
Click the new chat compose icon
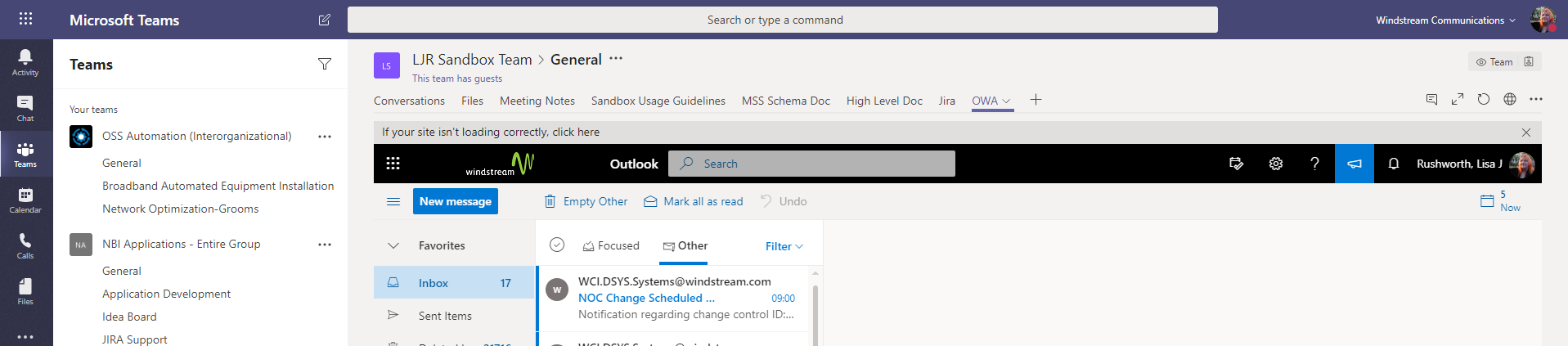[325, 20]
